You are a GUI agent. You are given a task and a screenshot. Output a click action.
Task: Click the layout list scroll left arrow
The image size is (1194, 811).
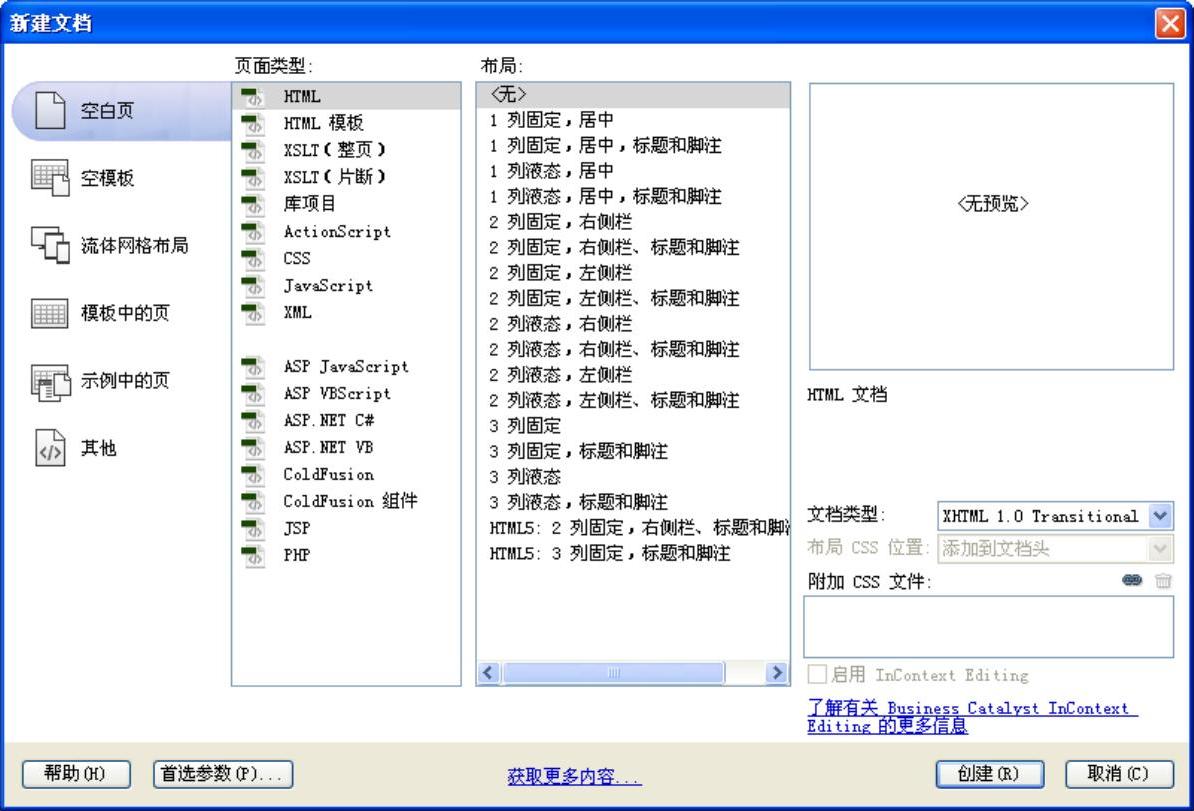[x=489, y=672]
